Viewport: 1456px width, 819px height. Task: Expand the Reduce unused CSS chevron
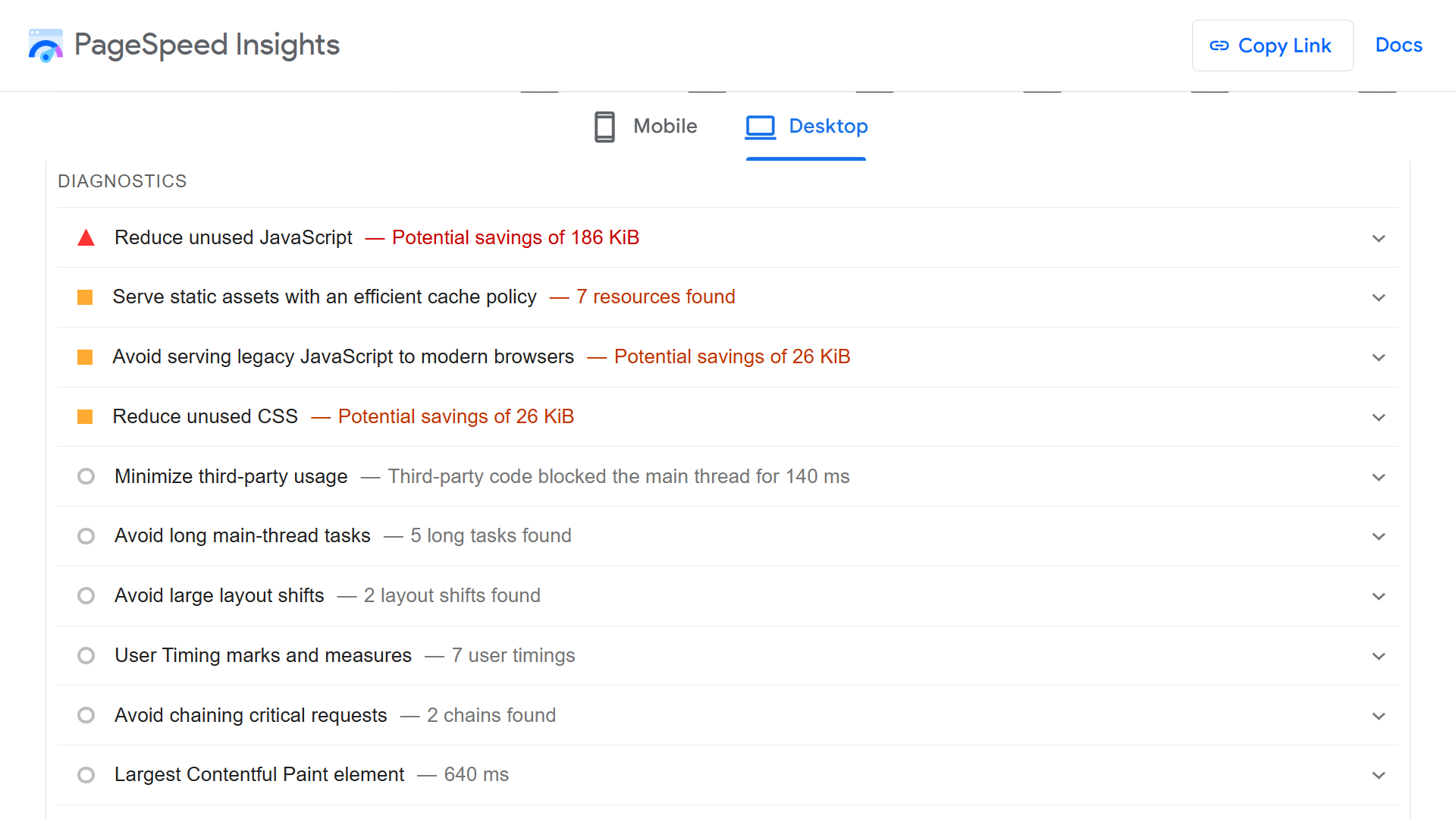(x=1379, y=417)
